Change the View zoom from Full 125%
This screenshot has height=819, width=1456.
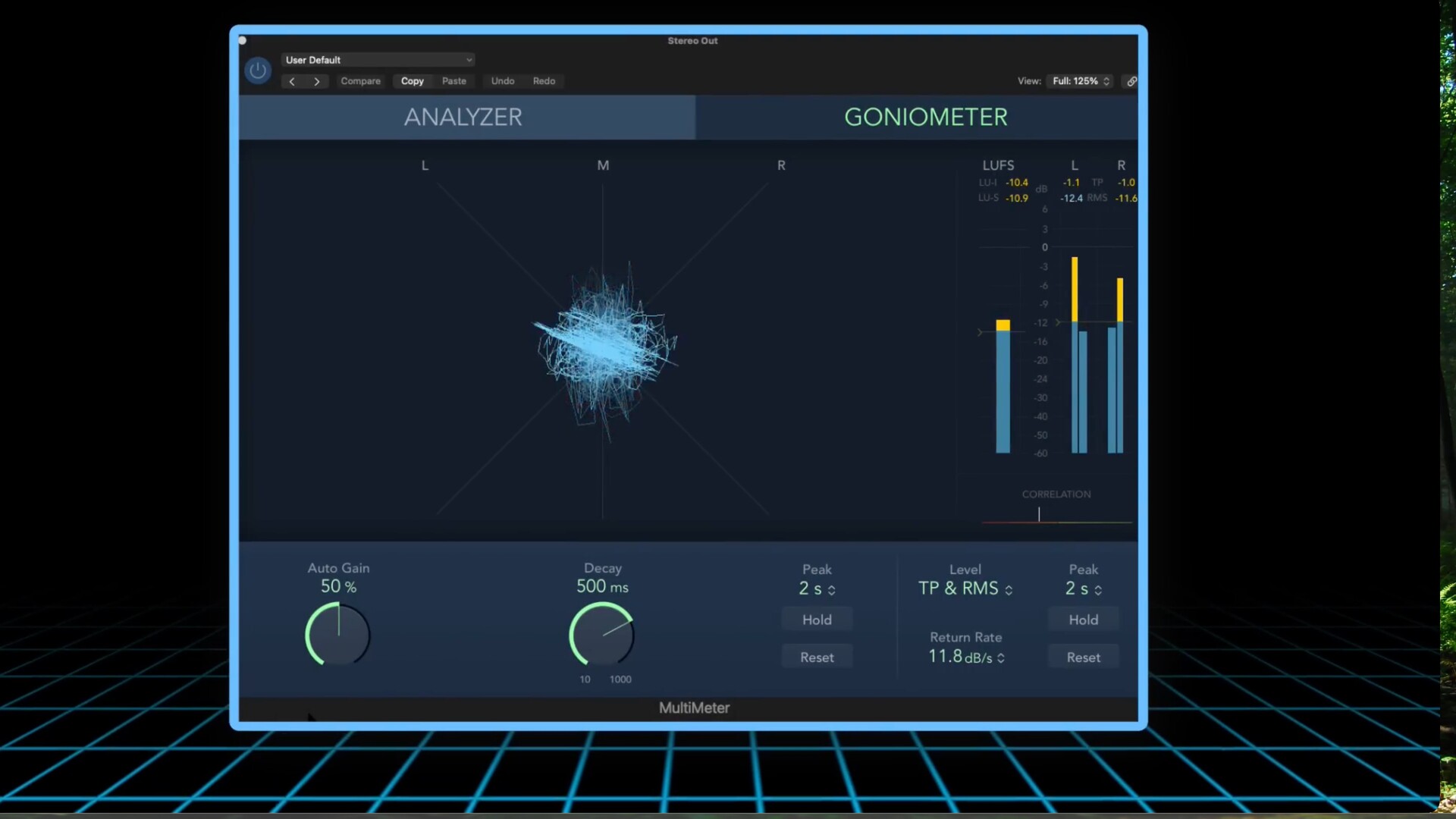(x=1079, y=81)
